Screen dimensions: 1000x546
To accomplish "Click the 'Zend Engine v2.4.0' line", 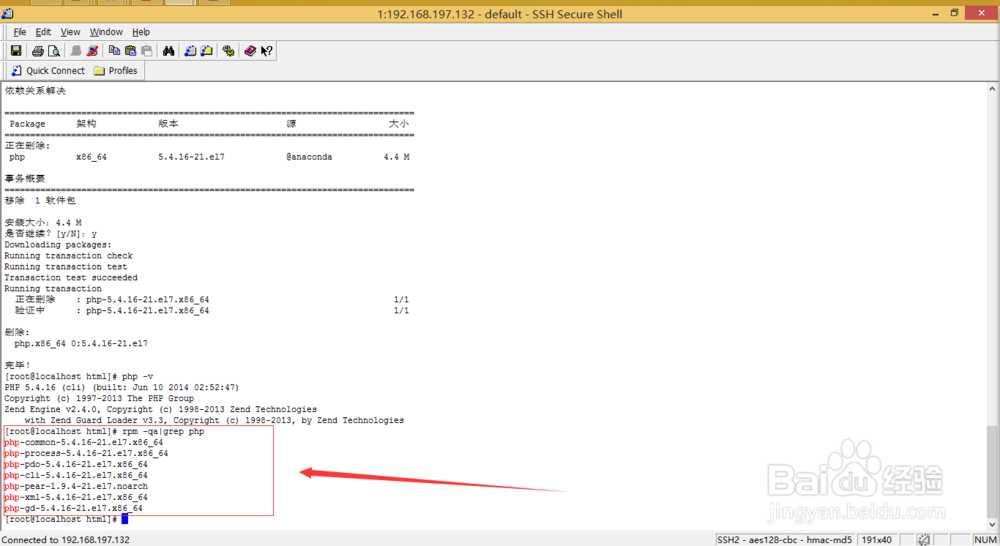I will pos(161,410).
